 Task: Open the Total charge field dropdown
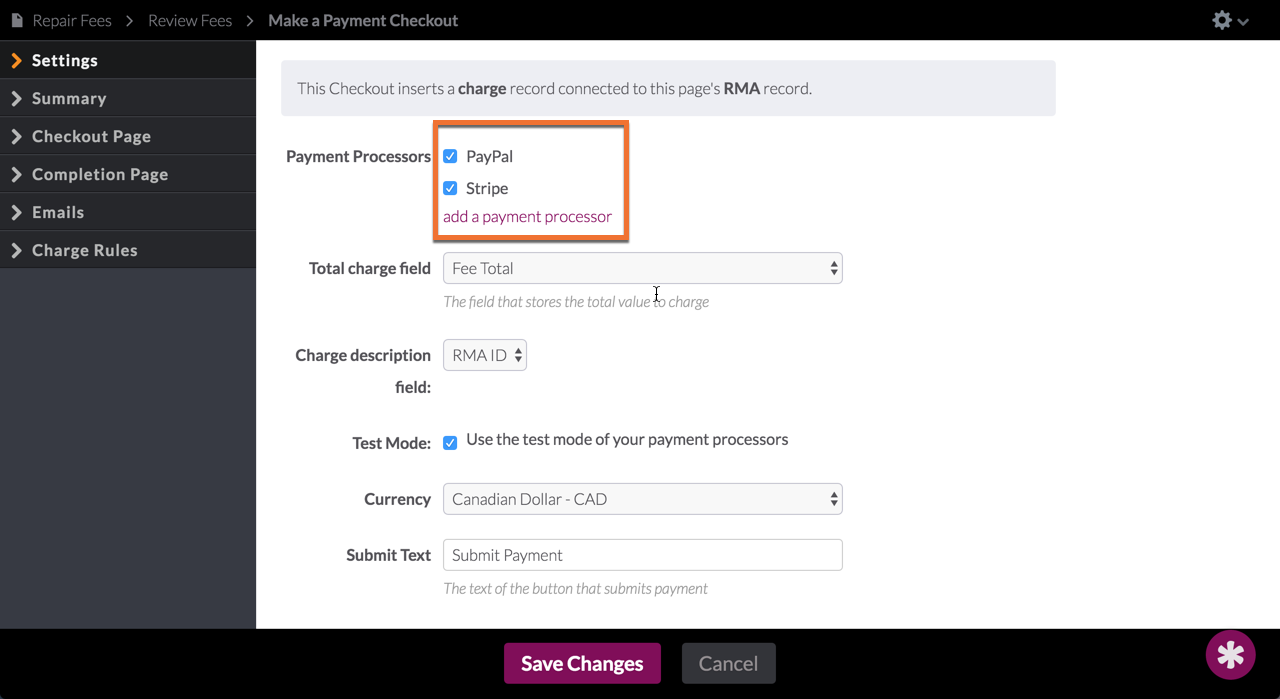click(x=642, y=268)
